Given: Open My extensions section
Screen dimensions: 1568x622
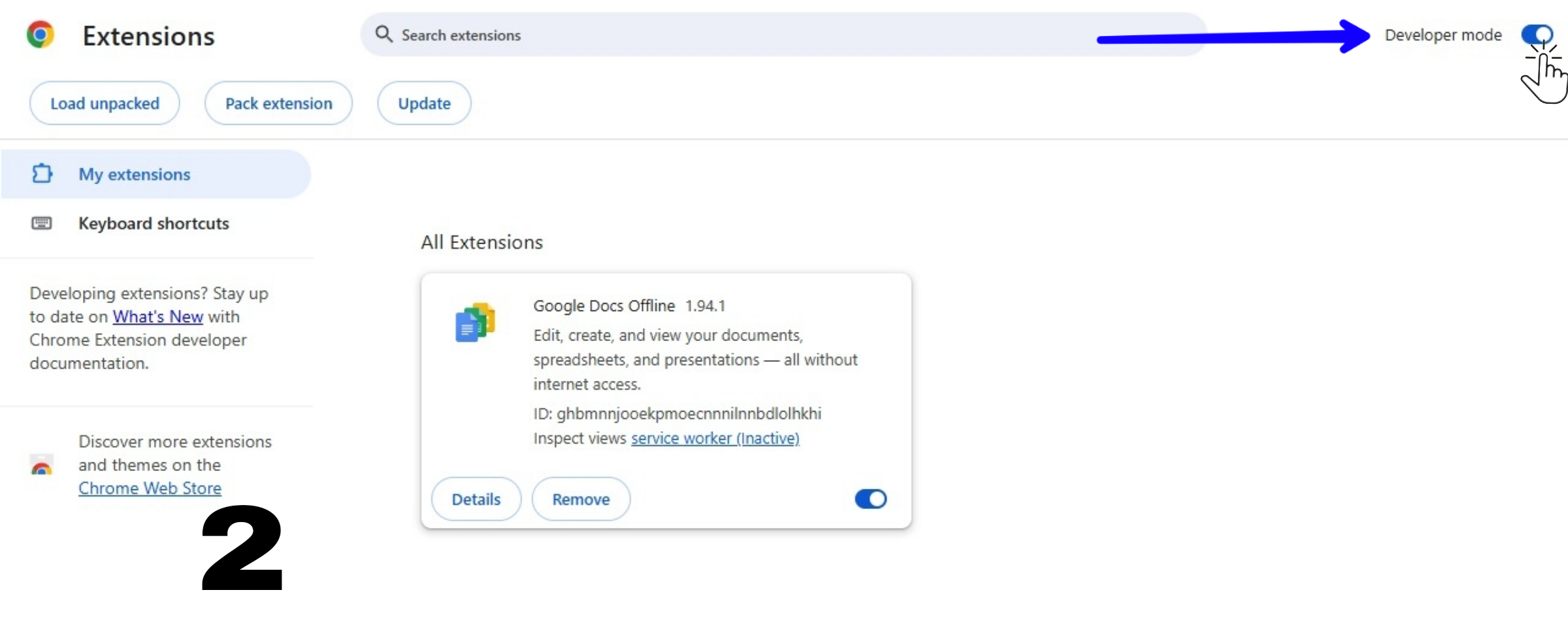Looking at the screenshot, I should [x=155, y=174].
